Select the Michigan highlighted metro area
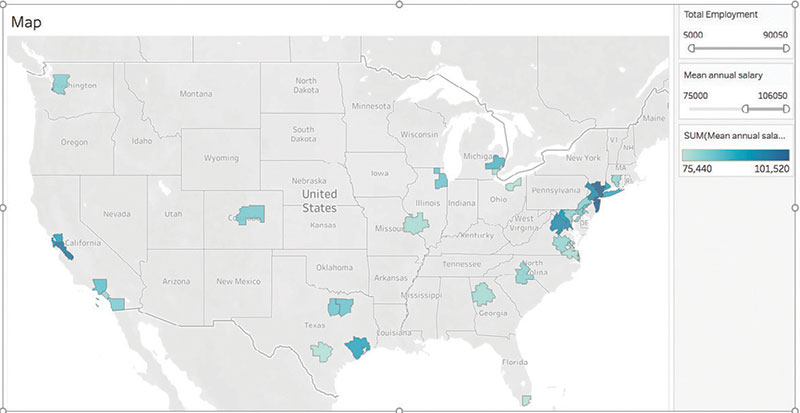This screenshot has height=413, width=800. 496,162
